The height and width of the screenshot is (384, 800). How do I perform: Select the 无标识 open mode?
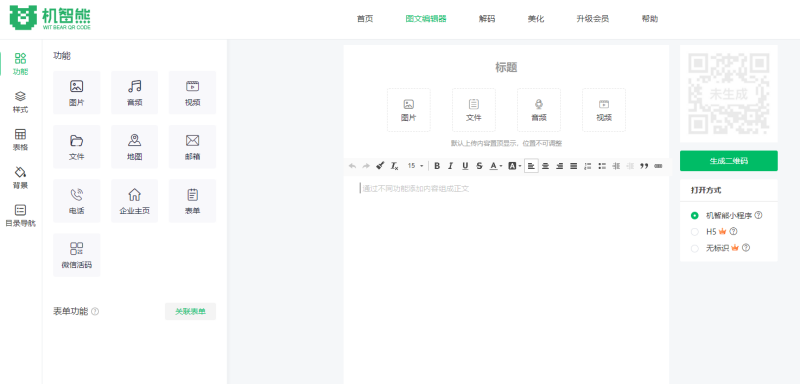coord(694,248)
